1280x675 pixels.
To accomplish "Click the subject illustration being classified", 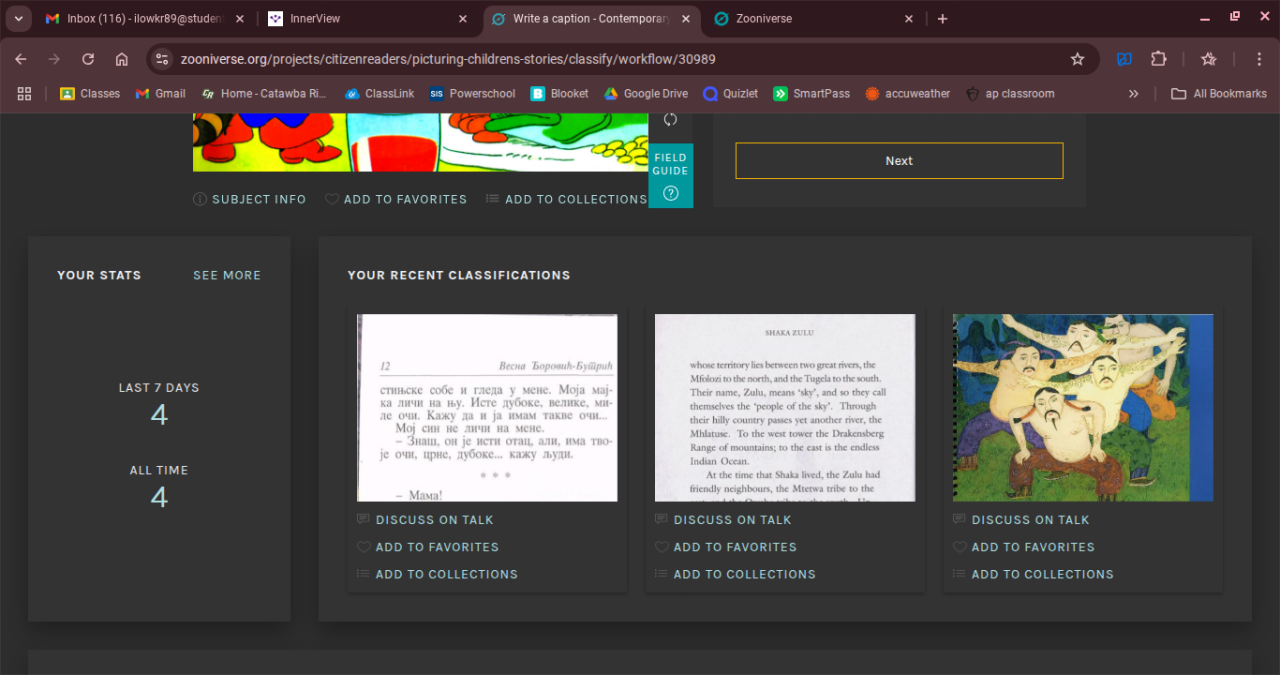I will [x=421, y=142].
